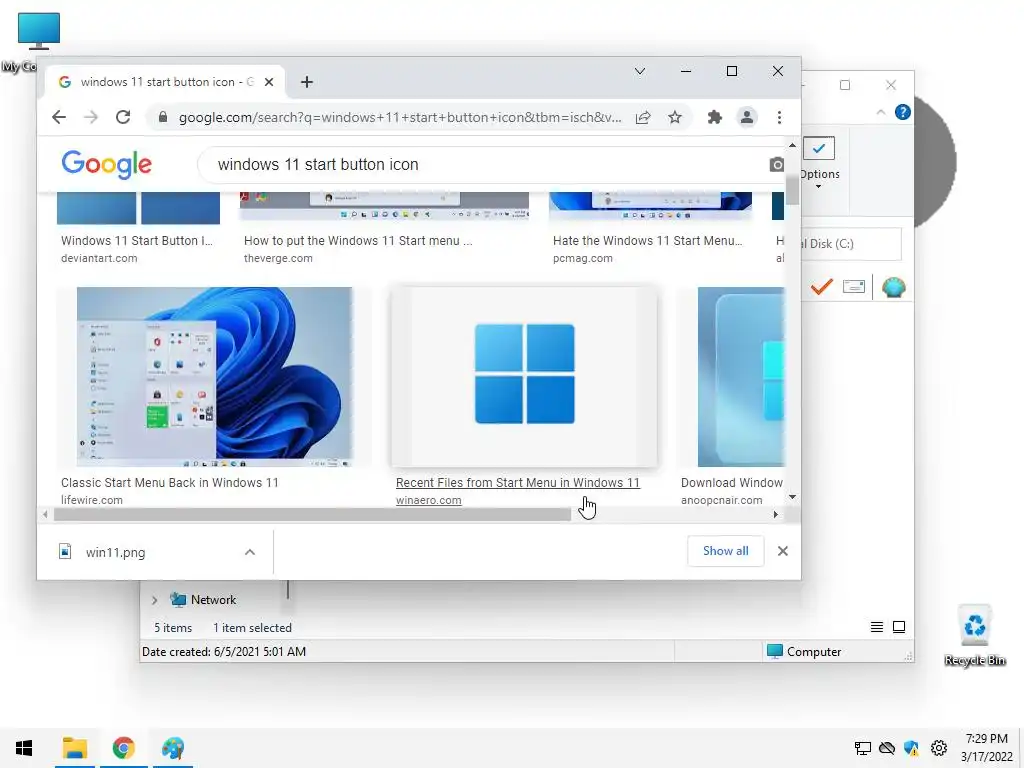
Task: Expand the Network tree node
Action: [155, 600]
